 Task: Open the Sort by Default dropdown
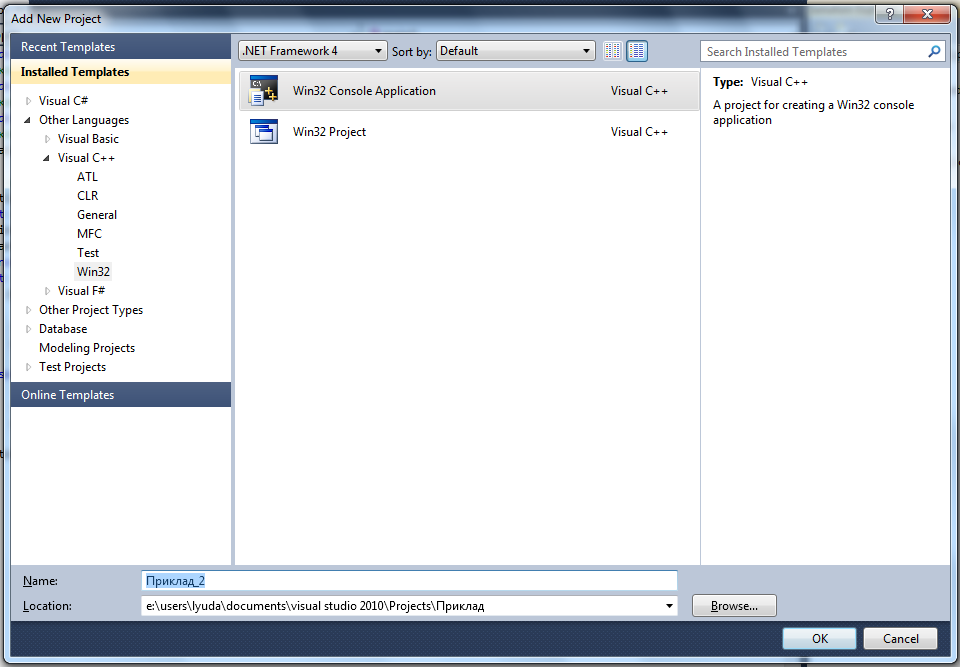(516, 51)
